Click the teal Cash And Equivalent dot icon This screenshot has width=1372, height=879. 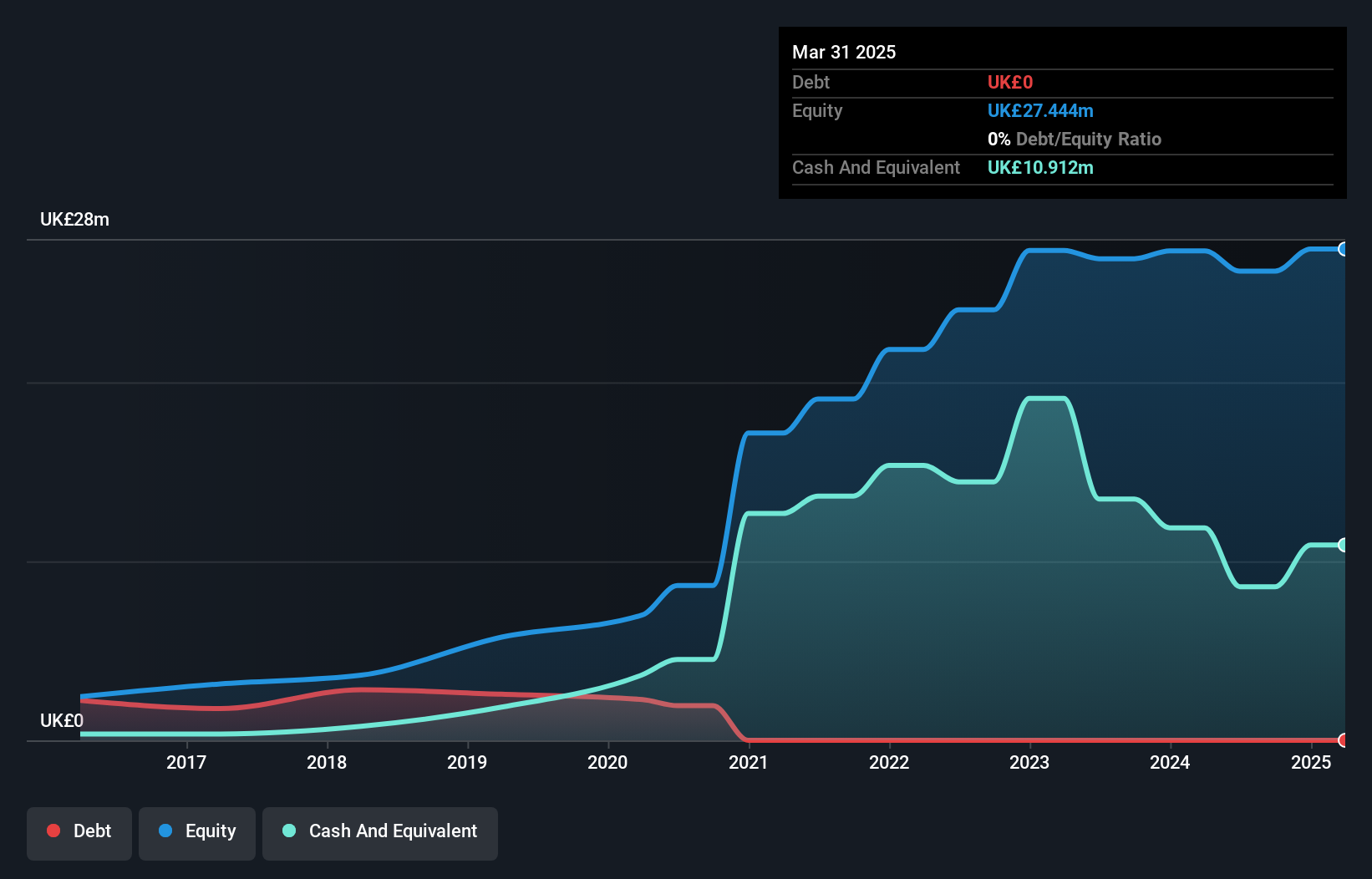tap(288, 831)
